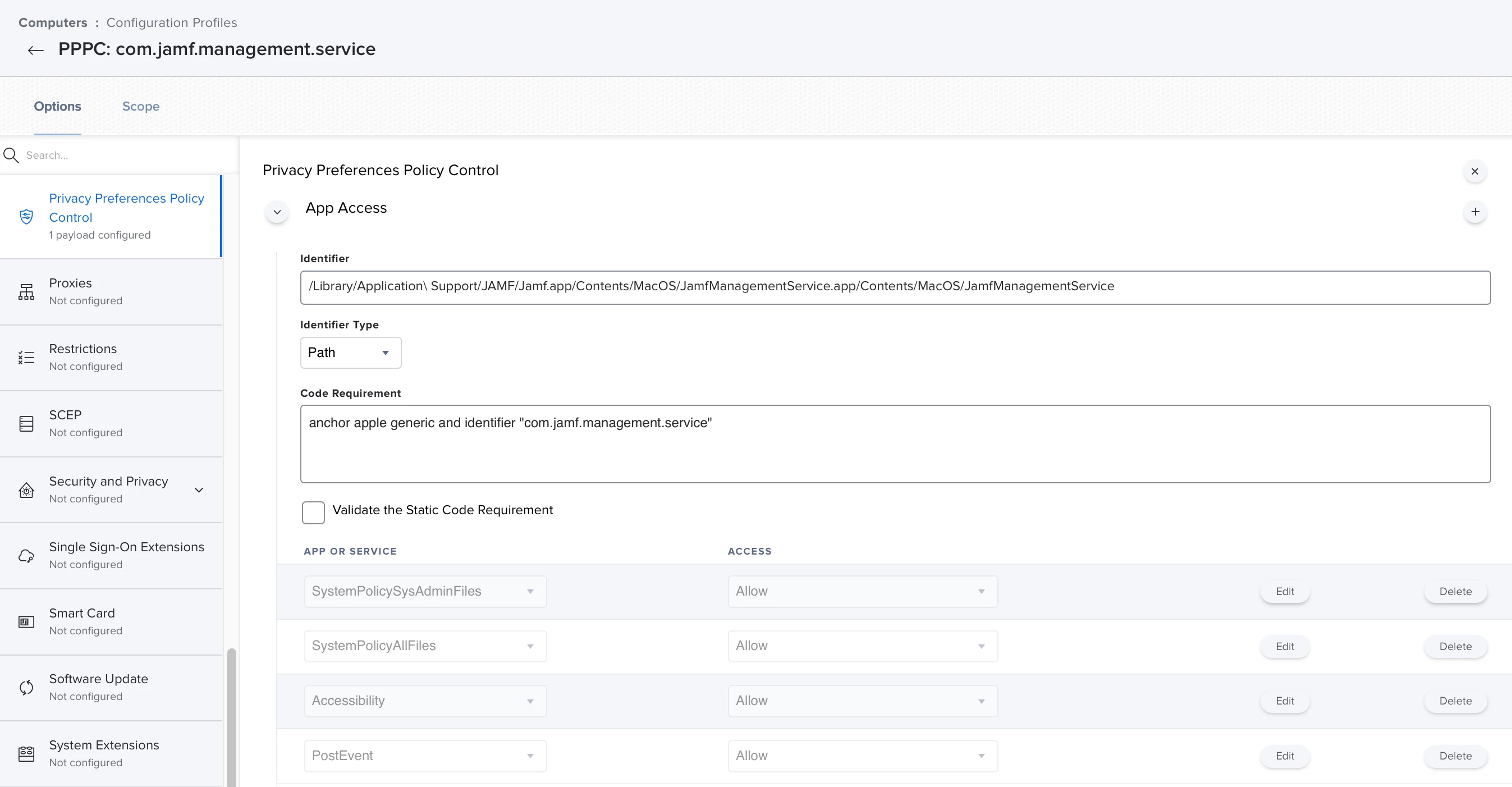Click the payload sidebar scrollbar thumb
The width and height of the screenshot is (1512, 787).
232,717
